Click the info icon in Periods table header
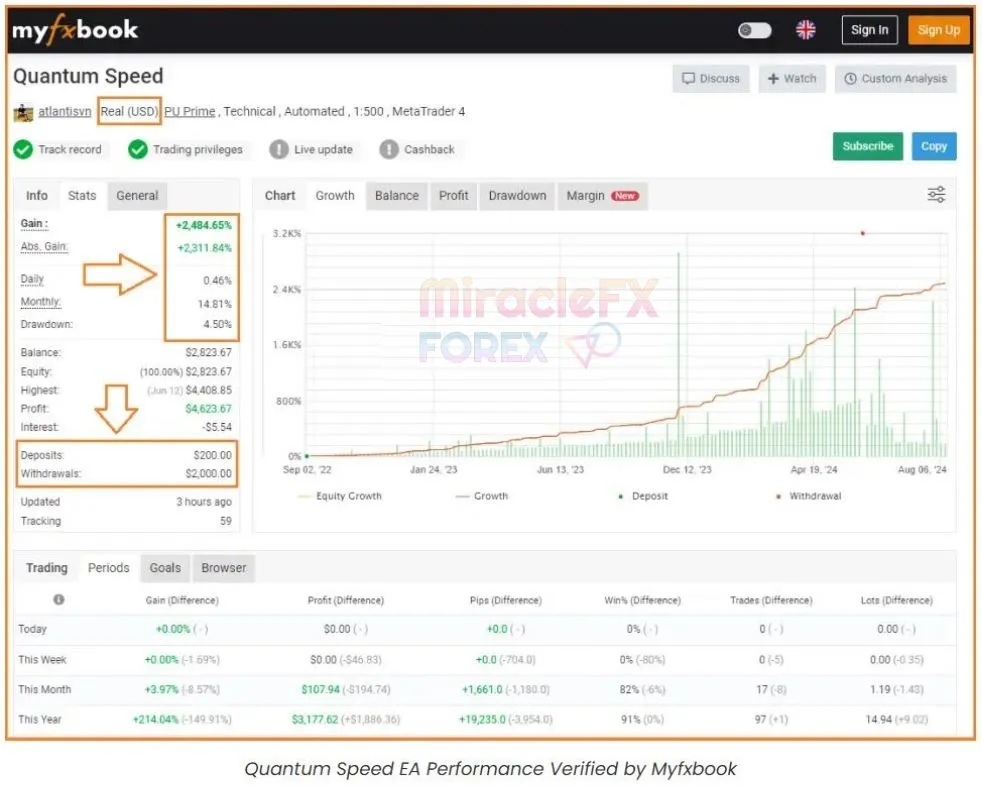 click(59, 600)
